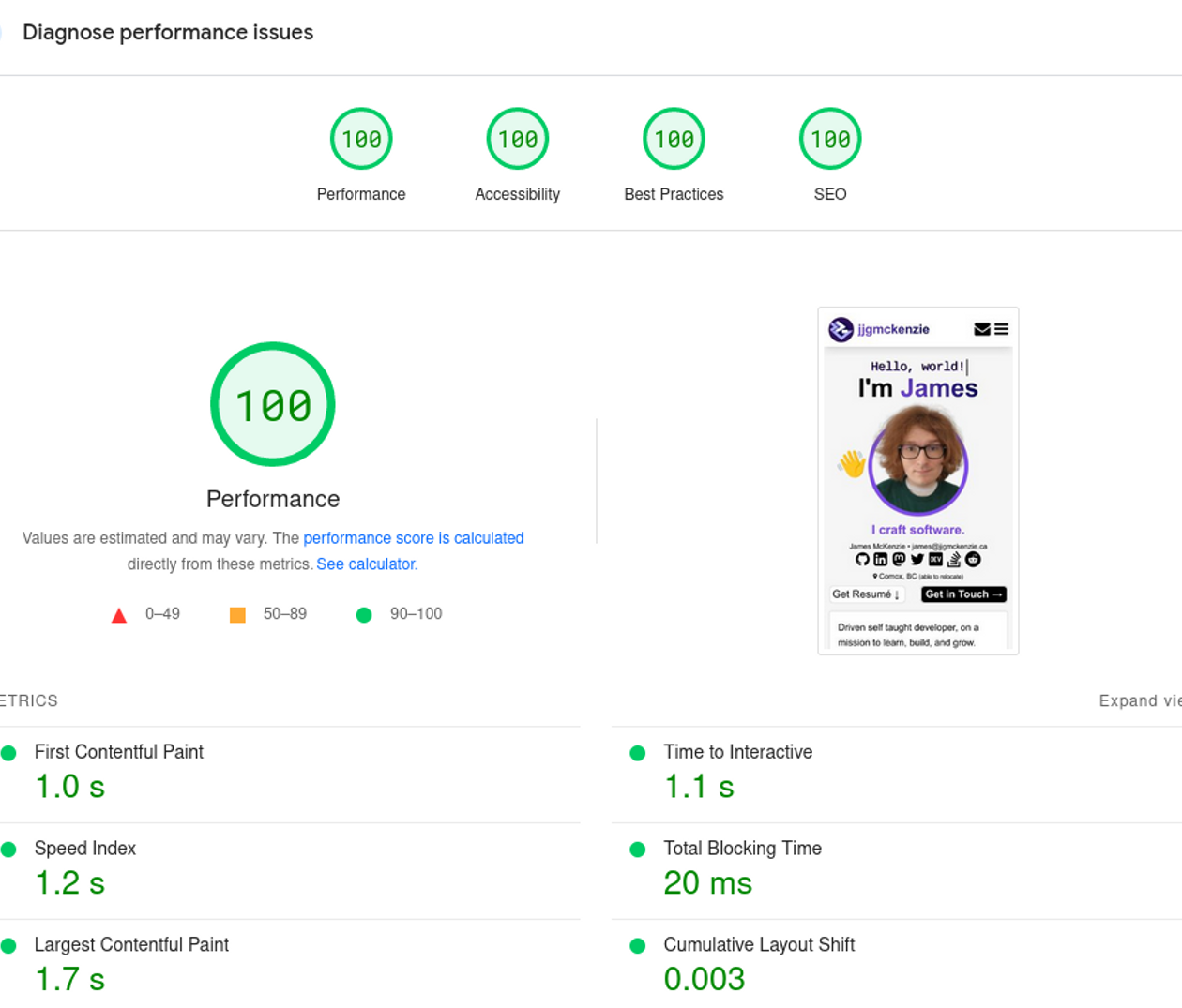
Task: Click the SEO score gauge
Action: pyautogui.click(x=829, y=140)
